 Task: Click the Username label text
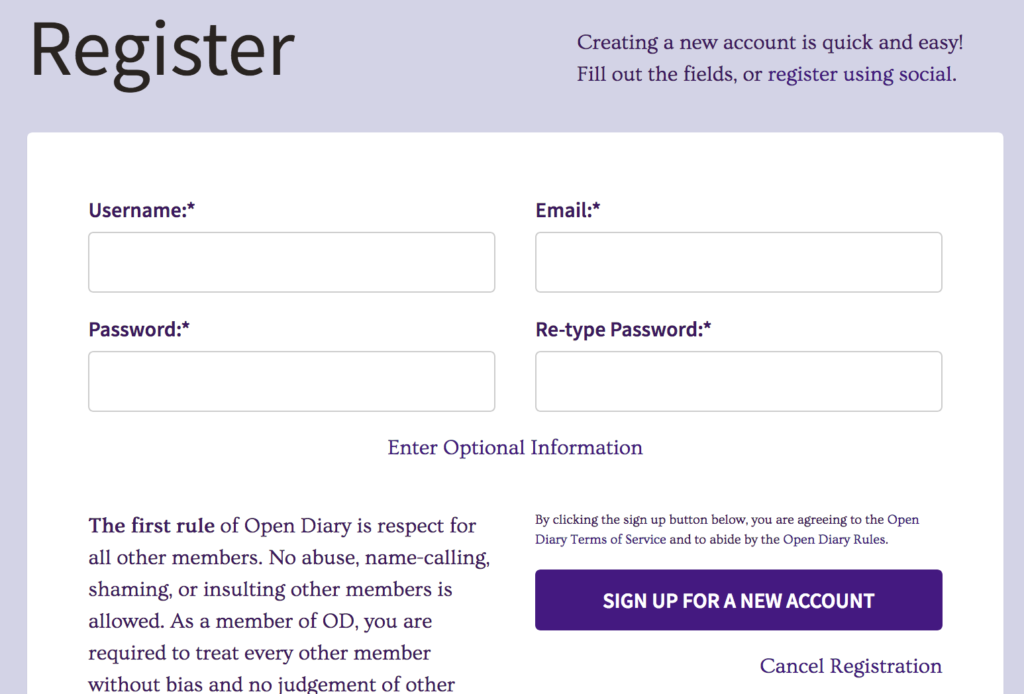(x=142, y=210)
